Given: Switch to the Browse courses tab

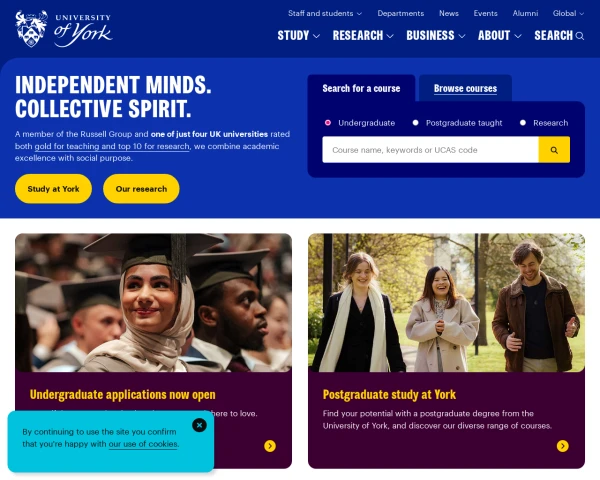Looking at the screenshot, I should [x=465, y=88].
